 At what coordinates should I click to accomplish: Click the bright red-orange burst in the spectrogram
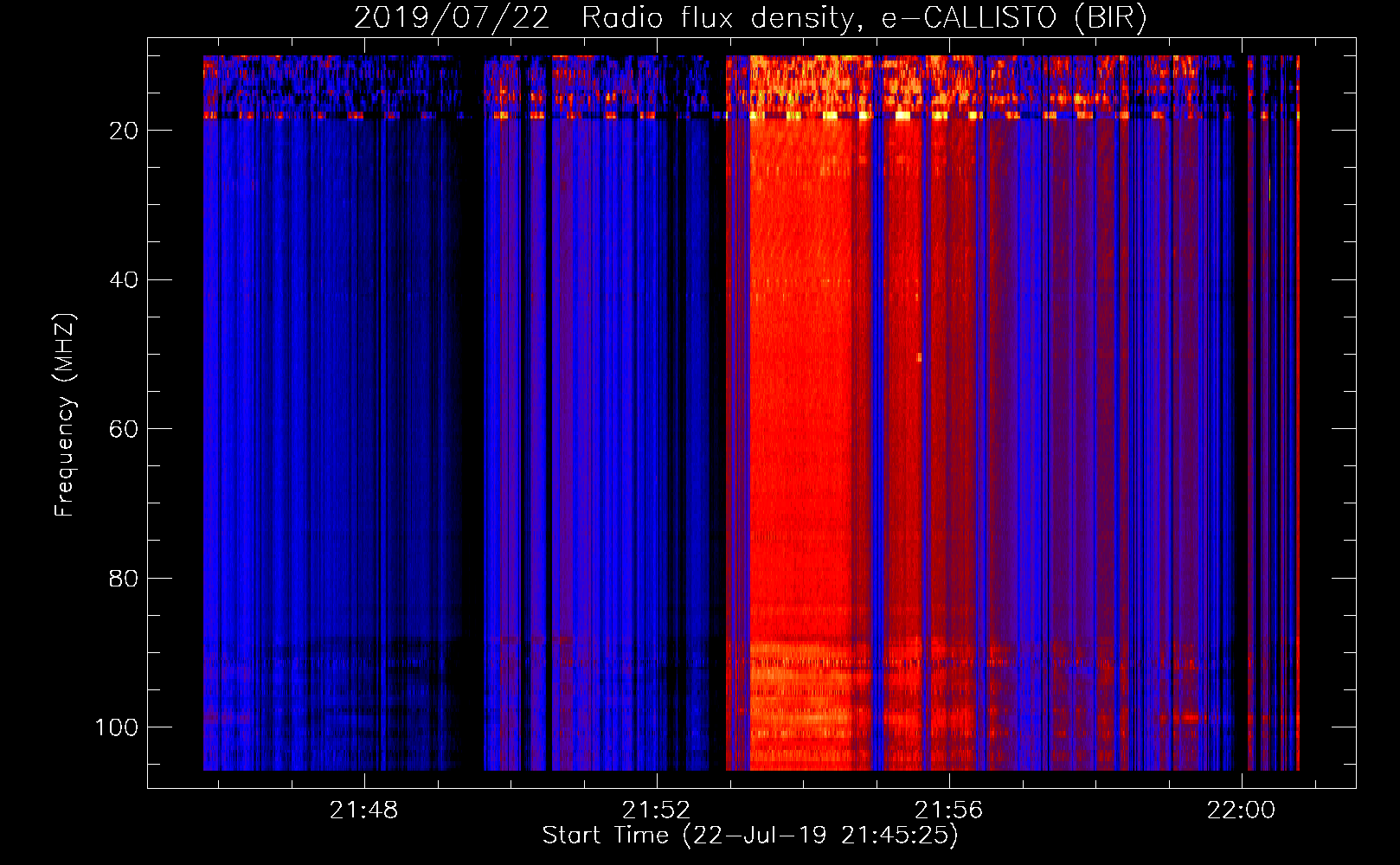coord(800,415)
